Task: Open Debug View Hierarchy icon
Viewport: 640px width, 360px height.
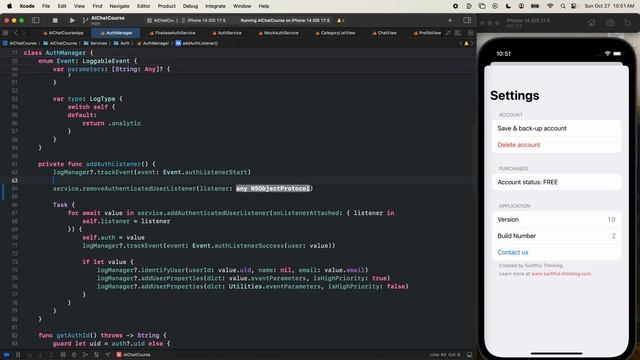Action: tap(74, 355)
